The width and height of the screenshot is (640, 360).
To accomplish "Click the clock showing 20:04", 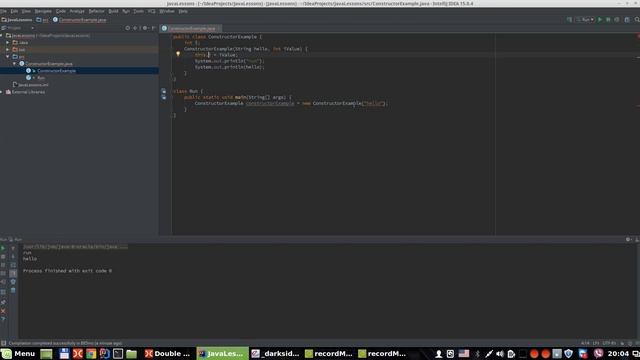I will 618,353.
